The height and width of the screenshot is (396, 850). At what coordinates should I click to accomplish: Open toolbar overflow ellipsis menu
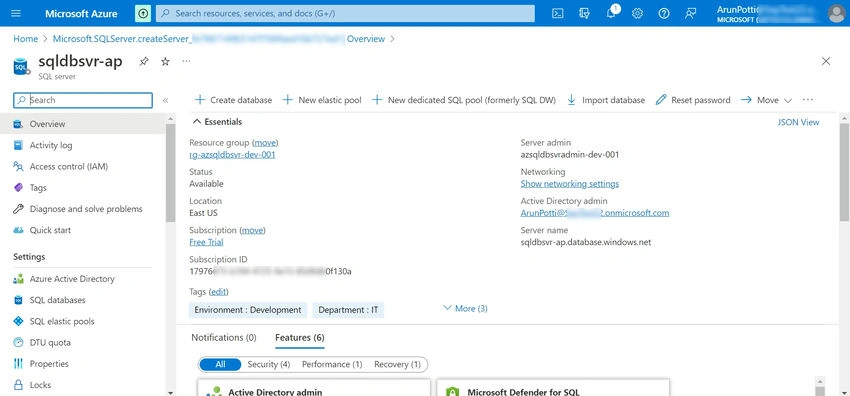(x=808, y=100)
